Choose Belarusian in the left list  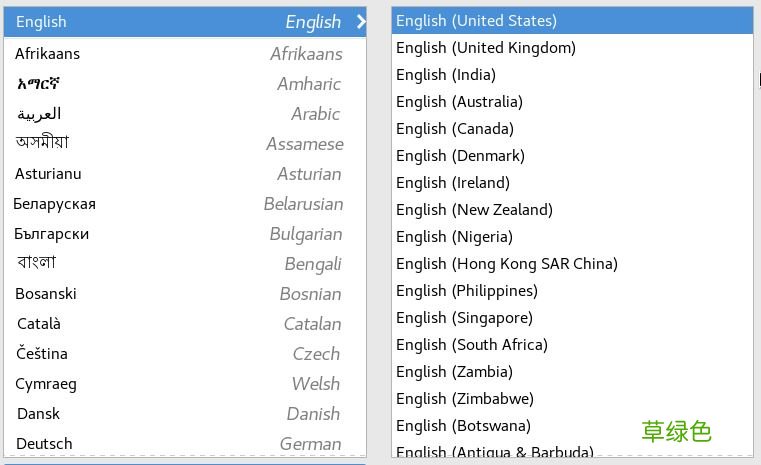[x=185, y=204]
